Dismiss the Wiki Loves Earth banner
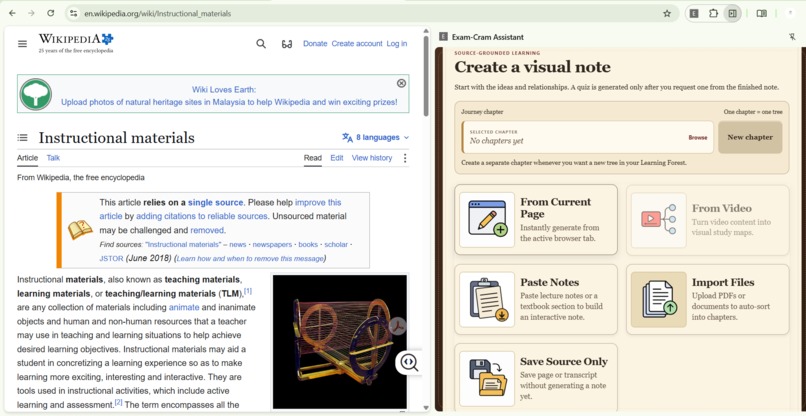 [x=401, y=83]
